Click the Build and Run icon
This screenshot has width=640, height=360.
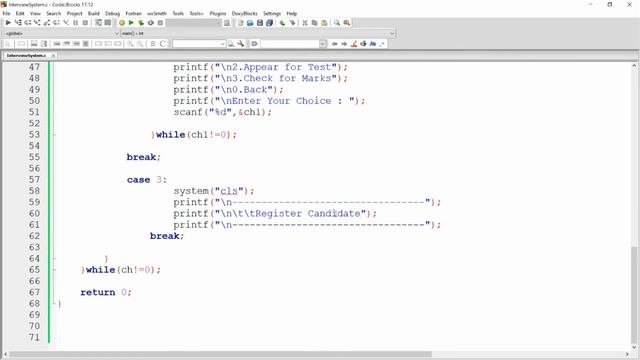[x=141, y=23]
